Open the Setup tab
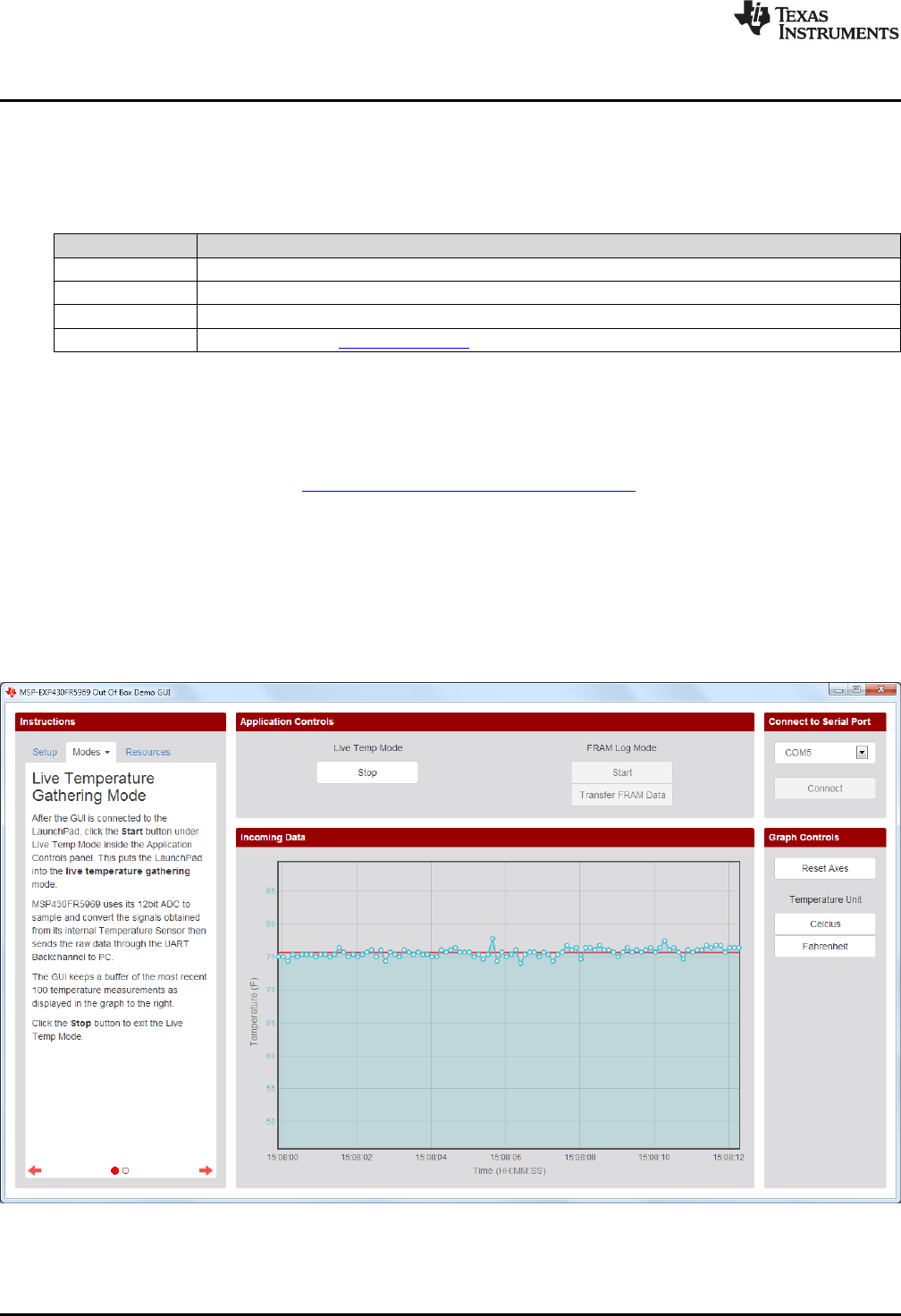The height and width of the screenshot is (1316, 901). point(45,752)
